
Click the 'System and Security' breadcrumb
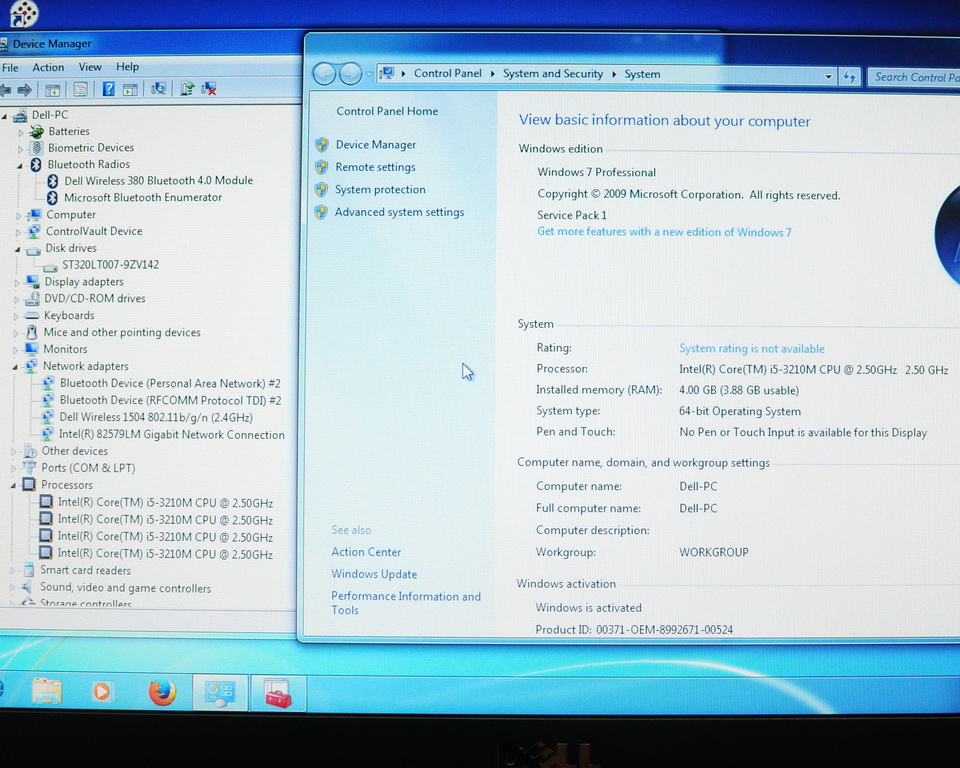coord(553,73)
